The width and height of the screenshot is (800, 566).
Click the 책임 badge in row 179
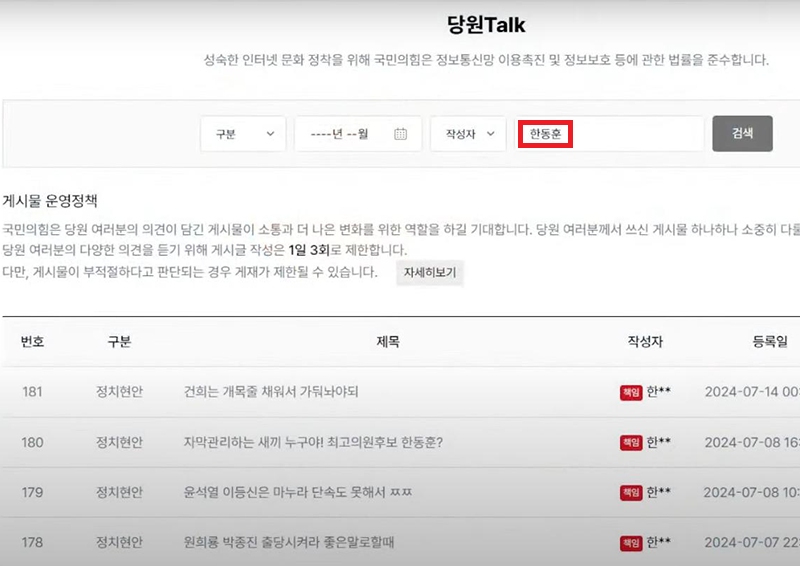coord(631,493)
